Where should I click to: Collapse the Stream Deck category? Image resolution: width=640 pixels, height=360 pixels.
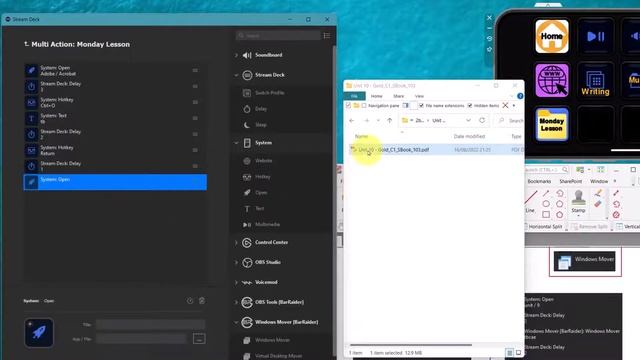tap(236, 75)
